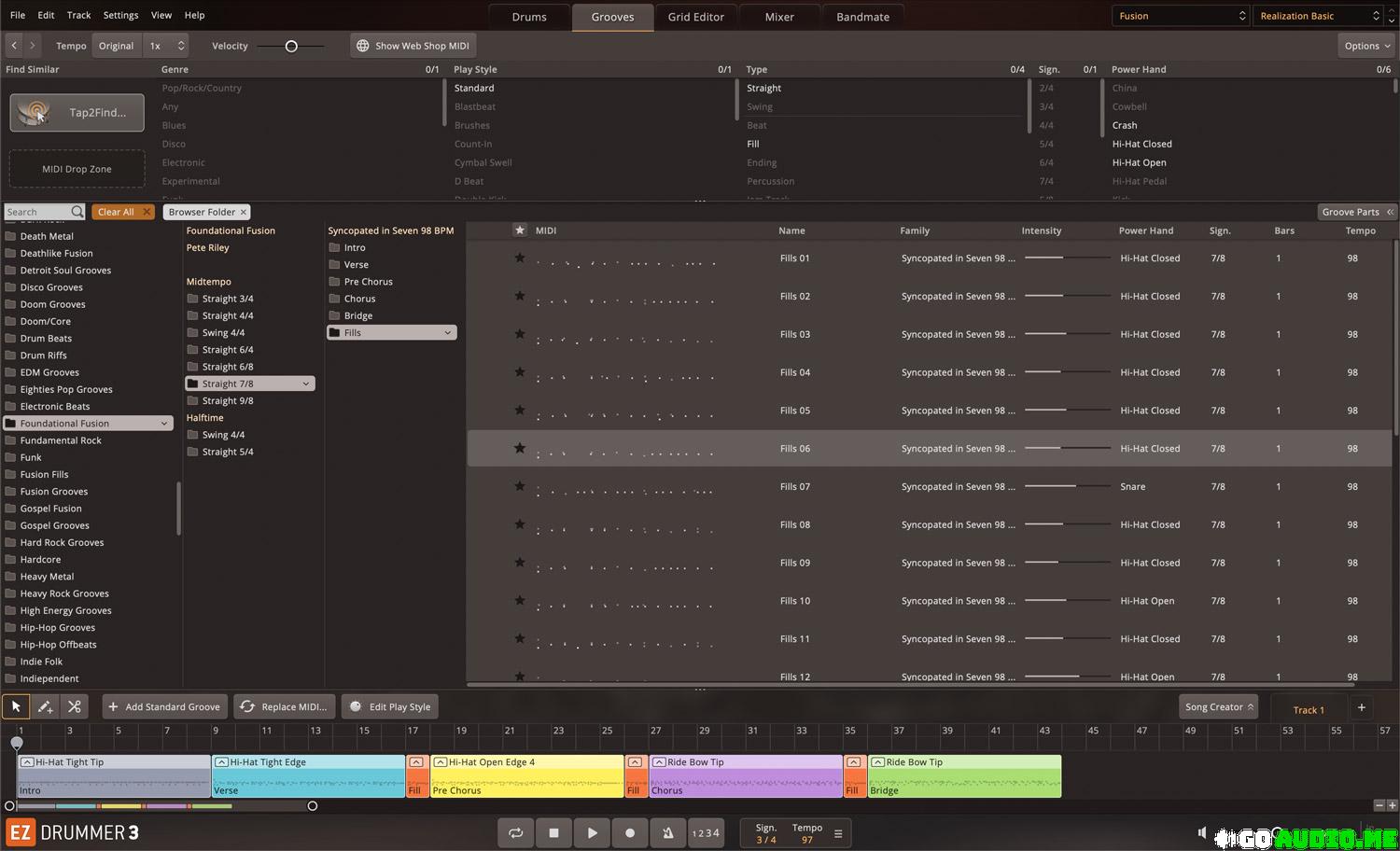1400x851 pixels.
Task: Open the Track menu
Action: [79, 15]
